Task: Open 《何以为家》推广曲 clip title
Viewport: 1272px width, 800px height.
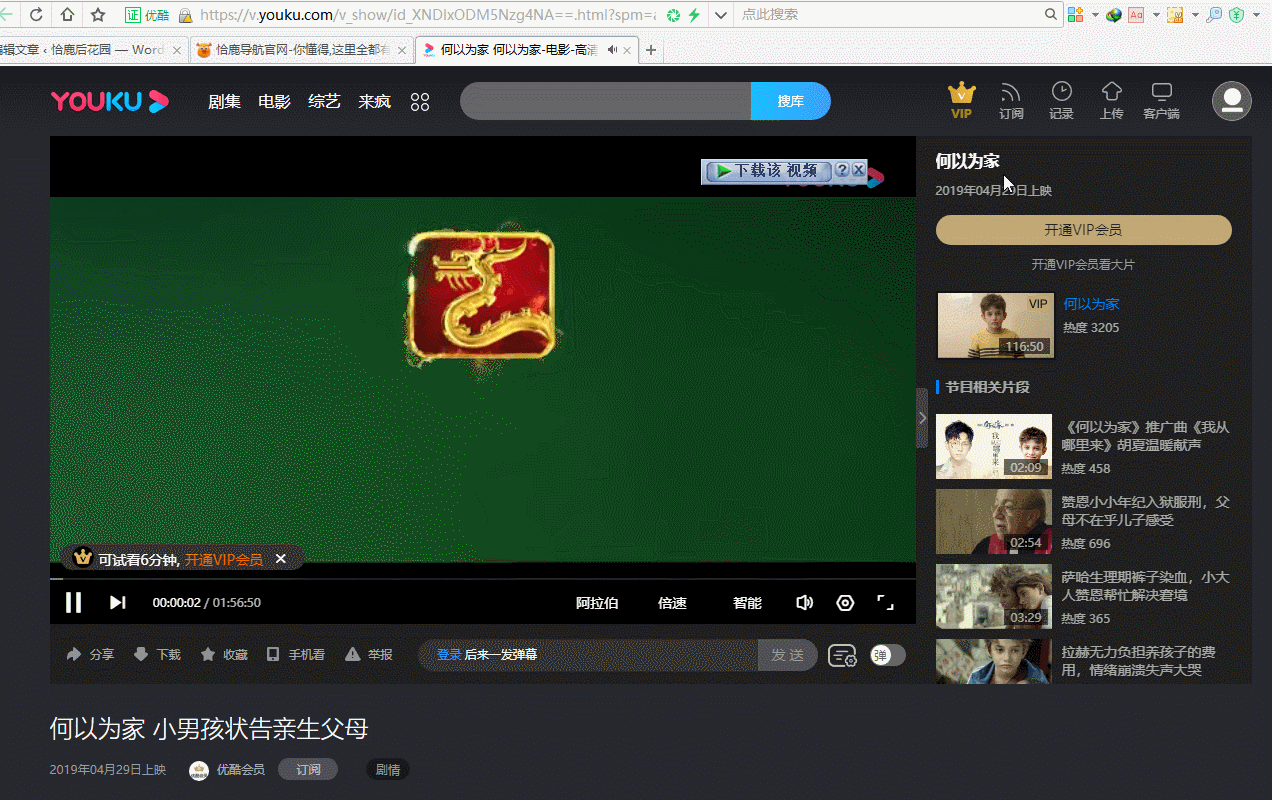Action: [x=1146, y=435]
